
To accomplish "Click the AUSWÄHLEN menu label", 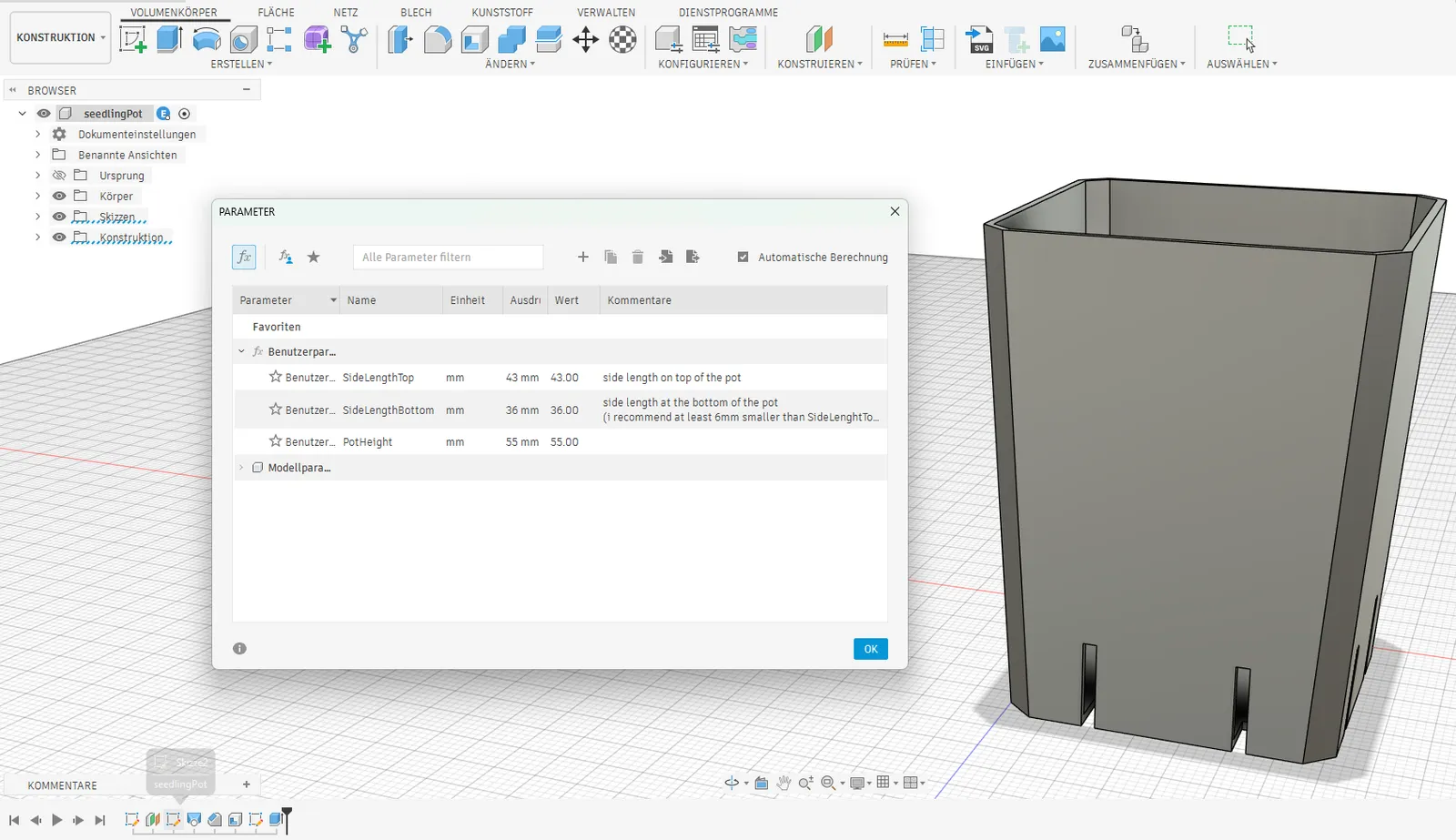I will pos(1242,64).
